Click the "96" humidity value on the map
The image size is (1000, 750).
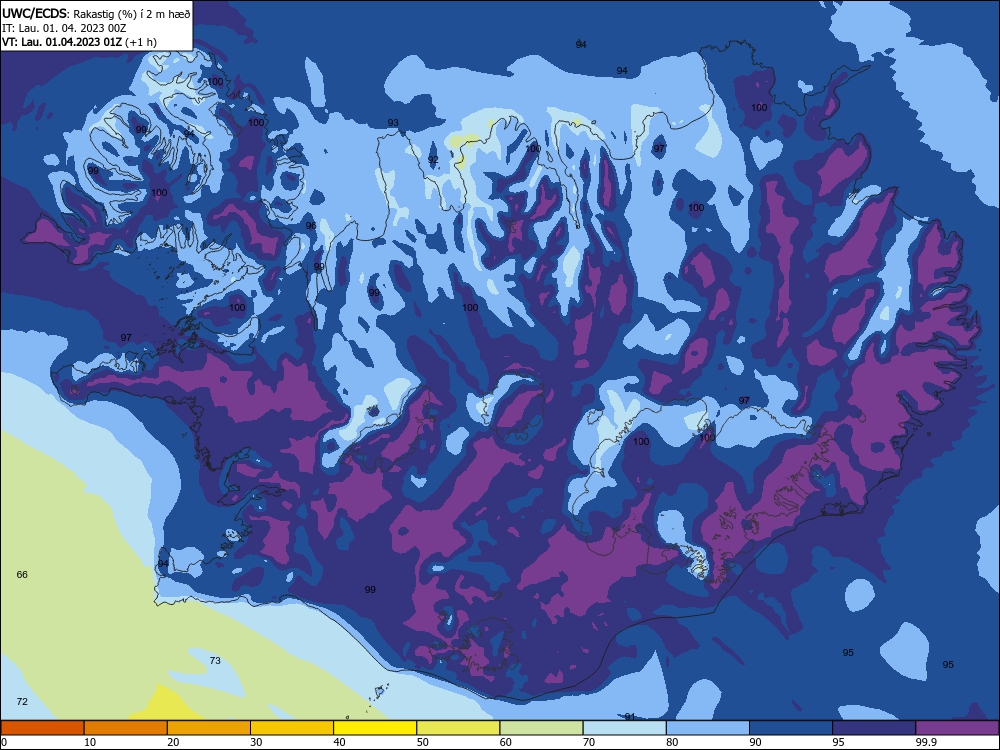pyautogui.click(x=311, y=226)
